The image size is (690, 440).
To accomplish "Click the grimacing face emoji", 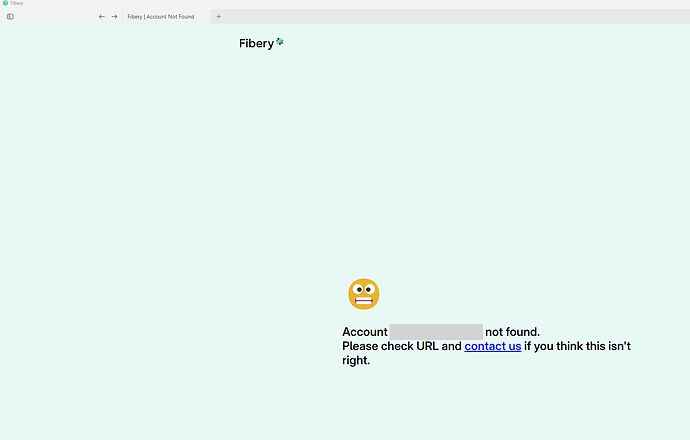I will point(363,294).
